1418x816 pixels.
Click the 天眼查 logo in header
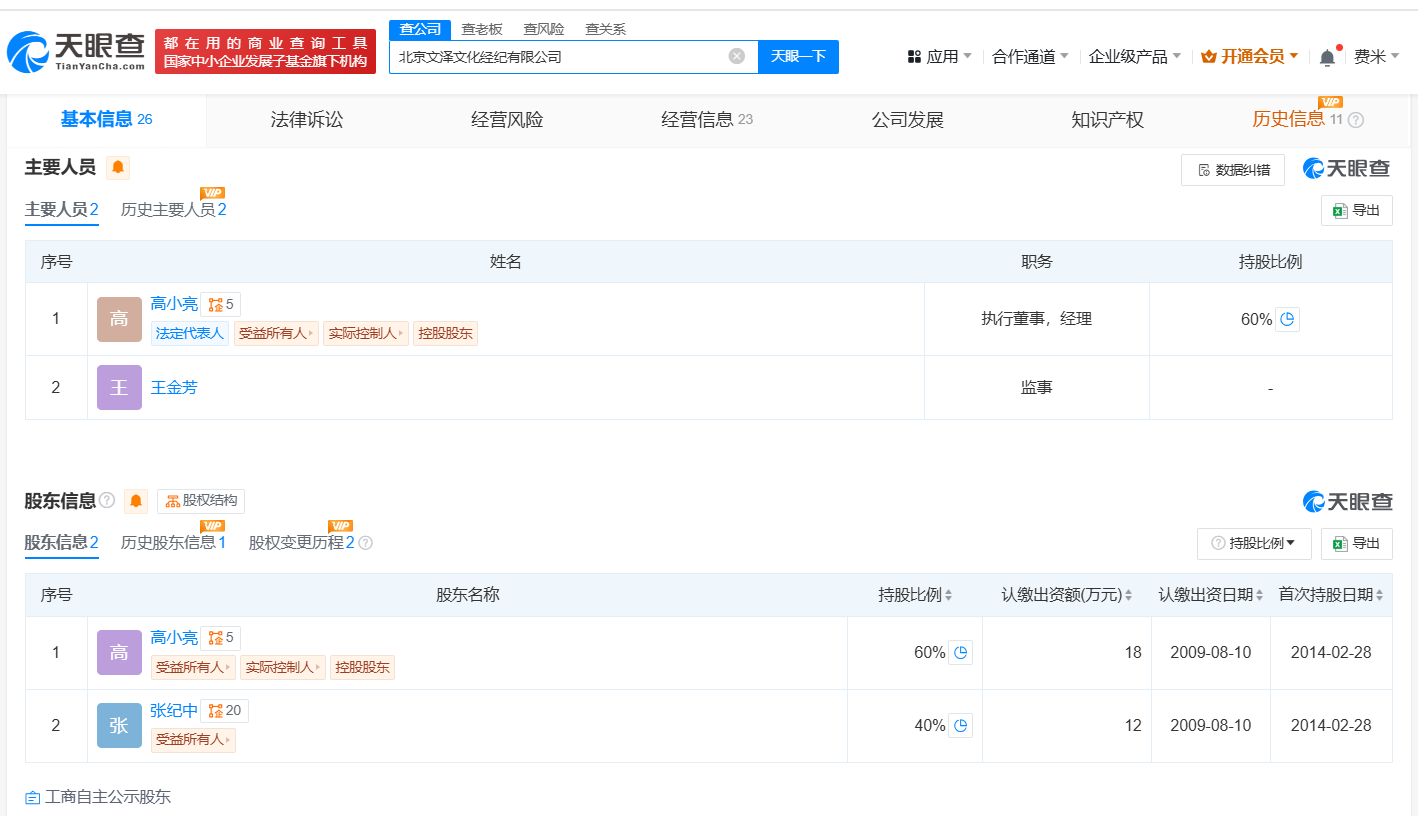click(x=76, y=52)
